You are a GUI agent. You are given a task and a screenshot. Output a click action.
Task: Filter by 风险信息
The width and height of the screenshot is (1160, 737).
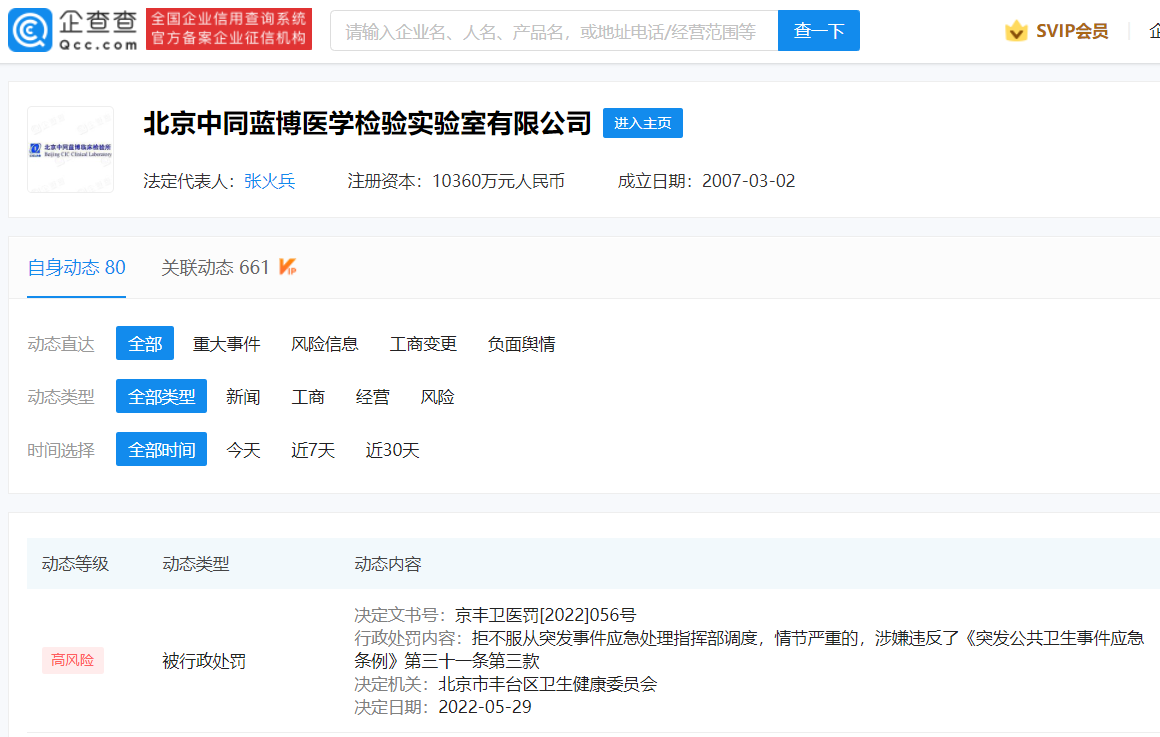pos(325,344)
